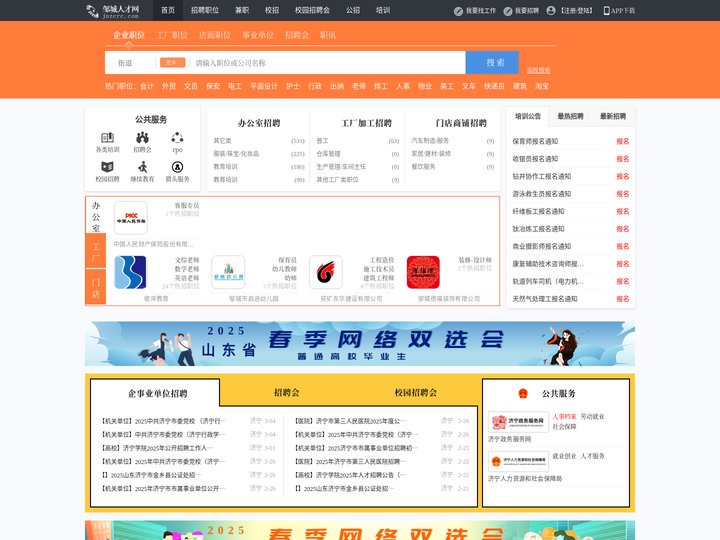
Task: Select the 校园招聘会 tab in yellow section
Action: tap(416, 393)
